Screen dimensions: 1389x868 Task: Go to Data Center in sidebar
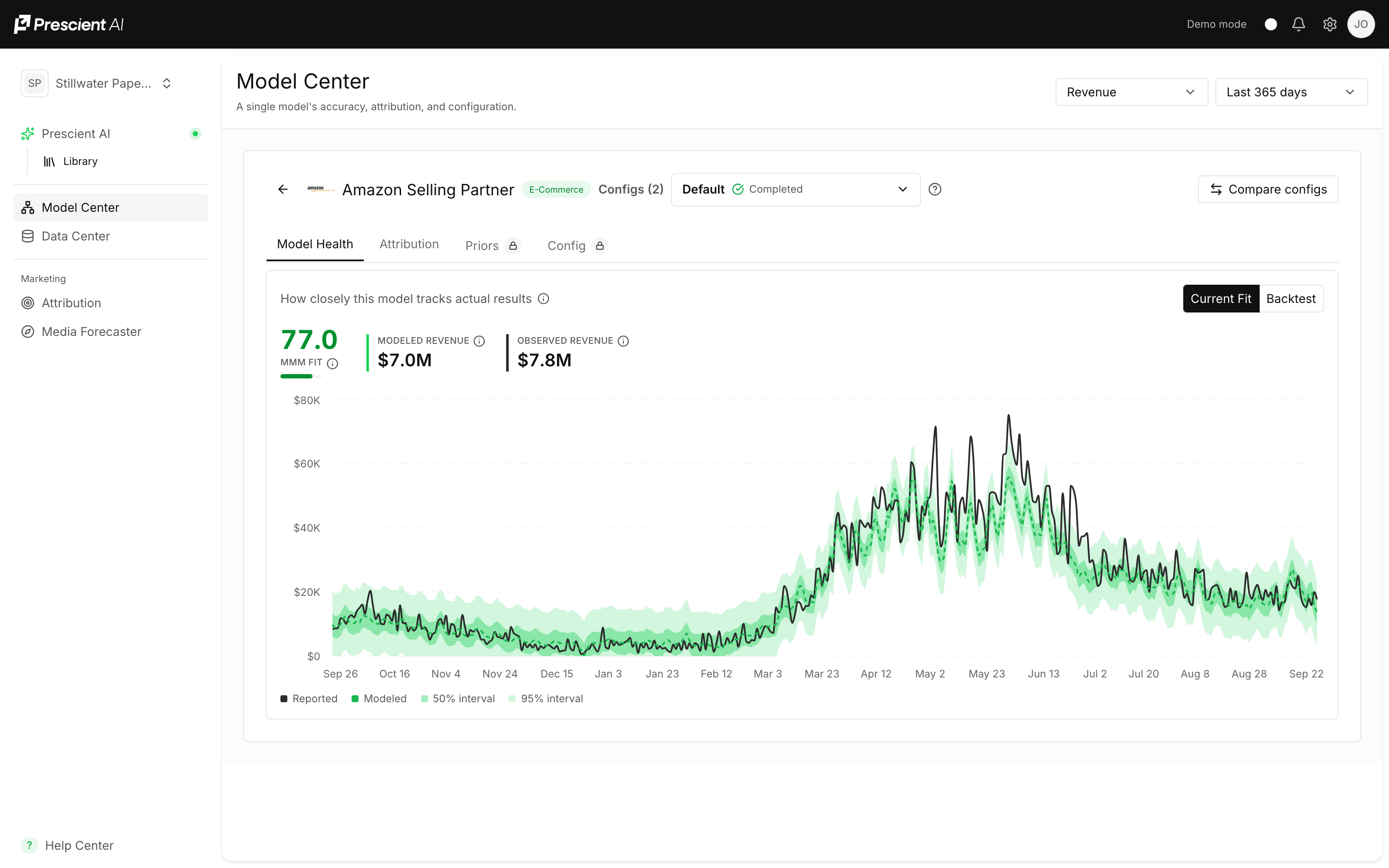(x=111, y=236)
